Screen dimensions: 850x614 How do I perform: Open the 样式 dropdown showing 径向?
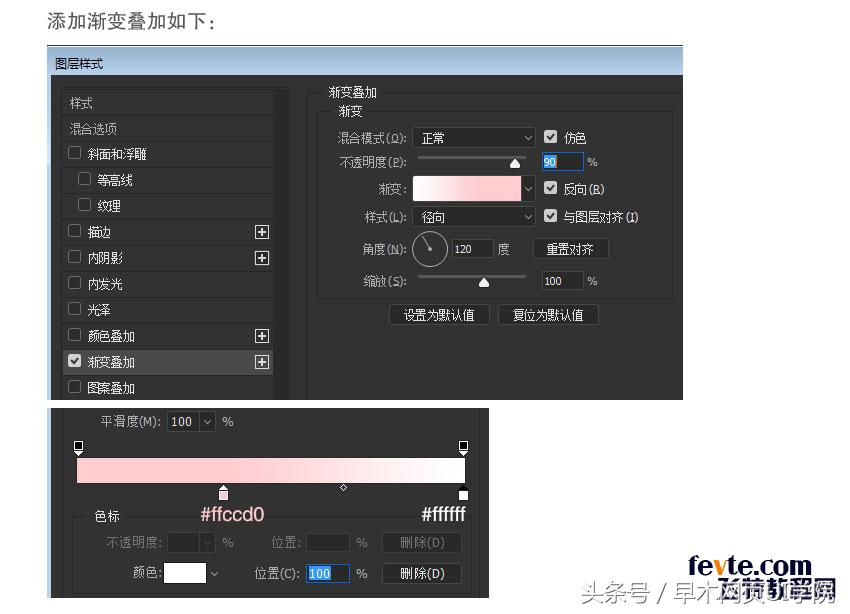(x=473, y=216)
